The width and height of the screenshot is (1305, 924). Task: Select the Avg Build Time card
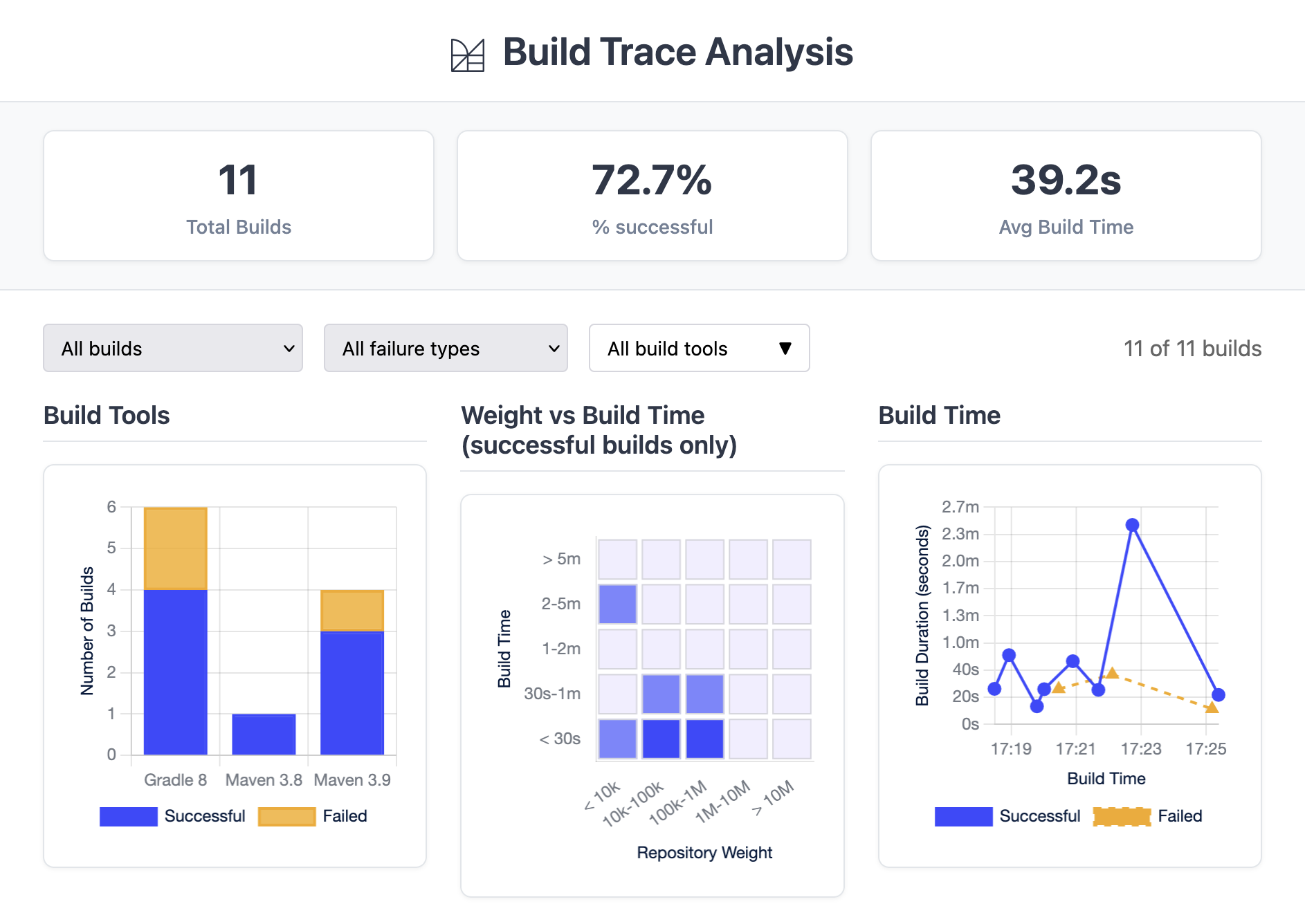click(x=1066, y=196)
